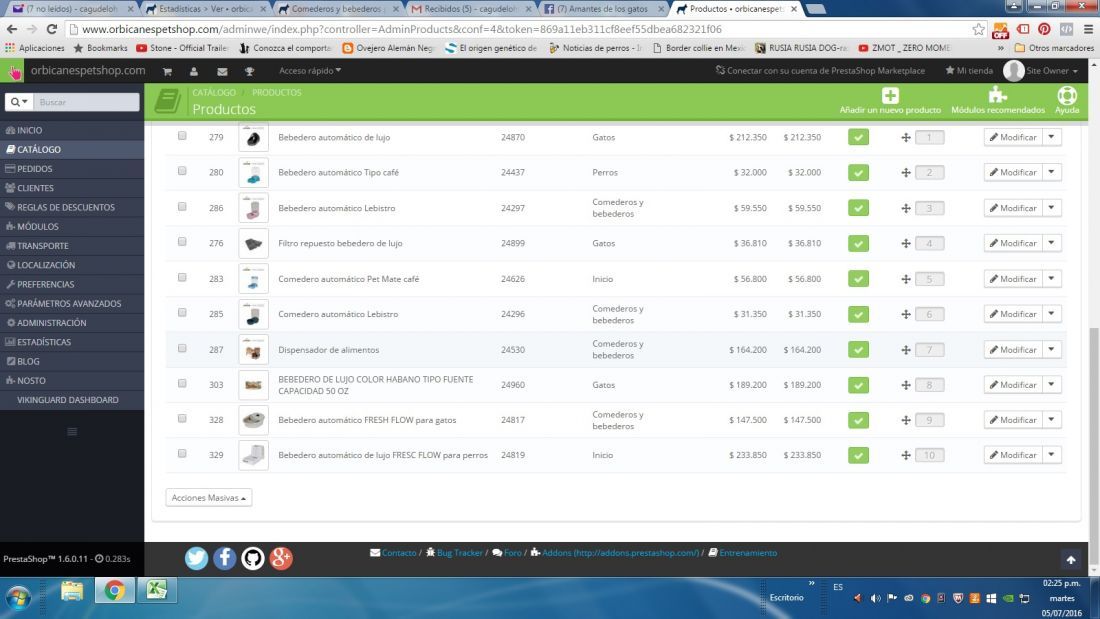Click the back-to-top arrow in footer
The width and height of the screenshot is (1100, 619).
[x=1071, y=559]
